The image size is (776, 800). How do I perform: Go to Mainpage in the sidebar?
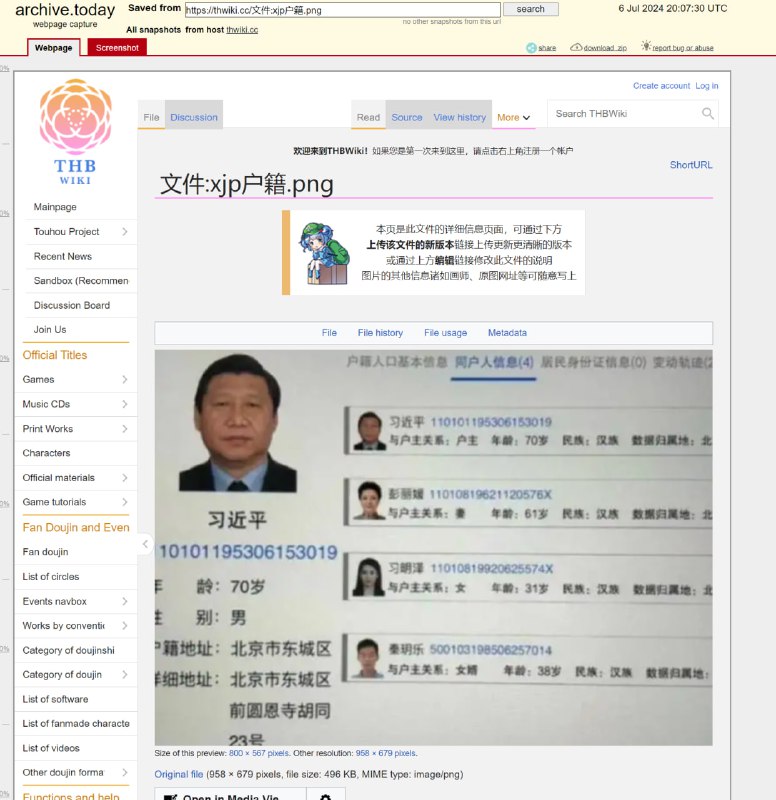[x=55, y=207]
